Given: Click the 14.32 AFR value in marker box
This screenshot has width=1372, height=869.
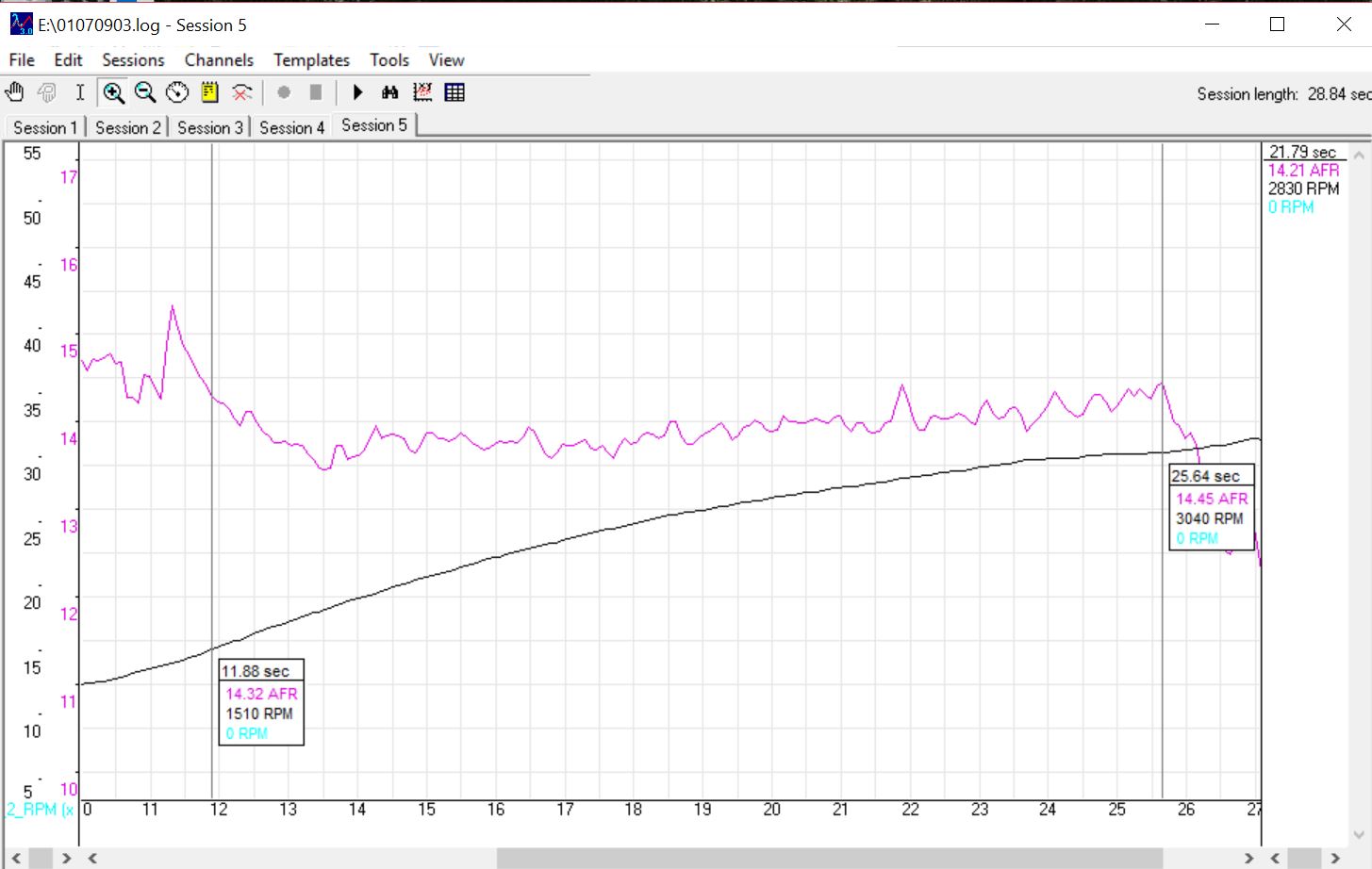Looking at the screenshot, I should 261,694.
